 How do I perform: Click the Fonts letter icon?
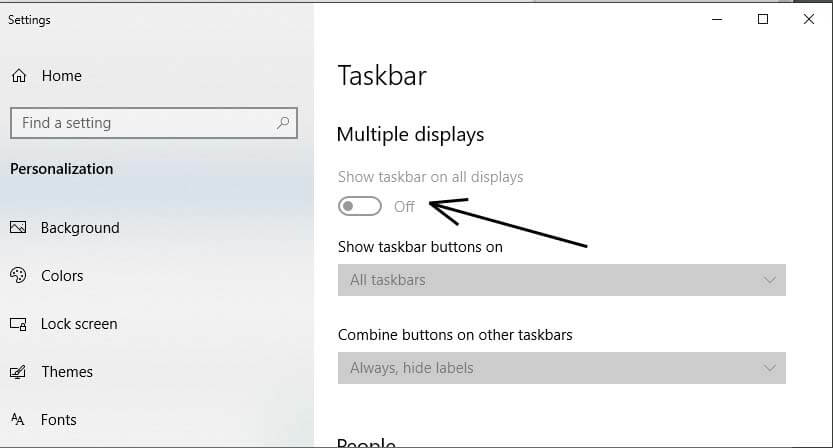click(x=18, y=419)
